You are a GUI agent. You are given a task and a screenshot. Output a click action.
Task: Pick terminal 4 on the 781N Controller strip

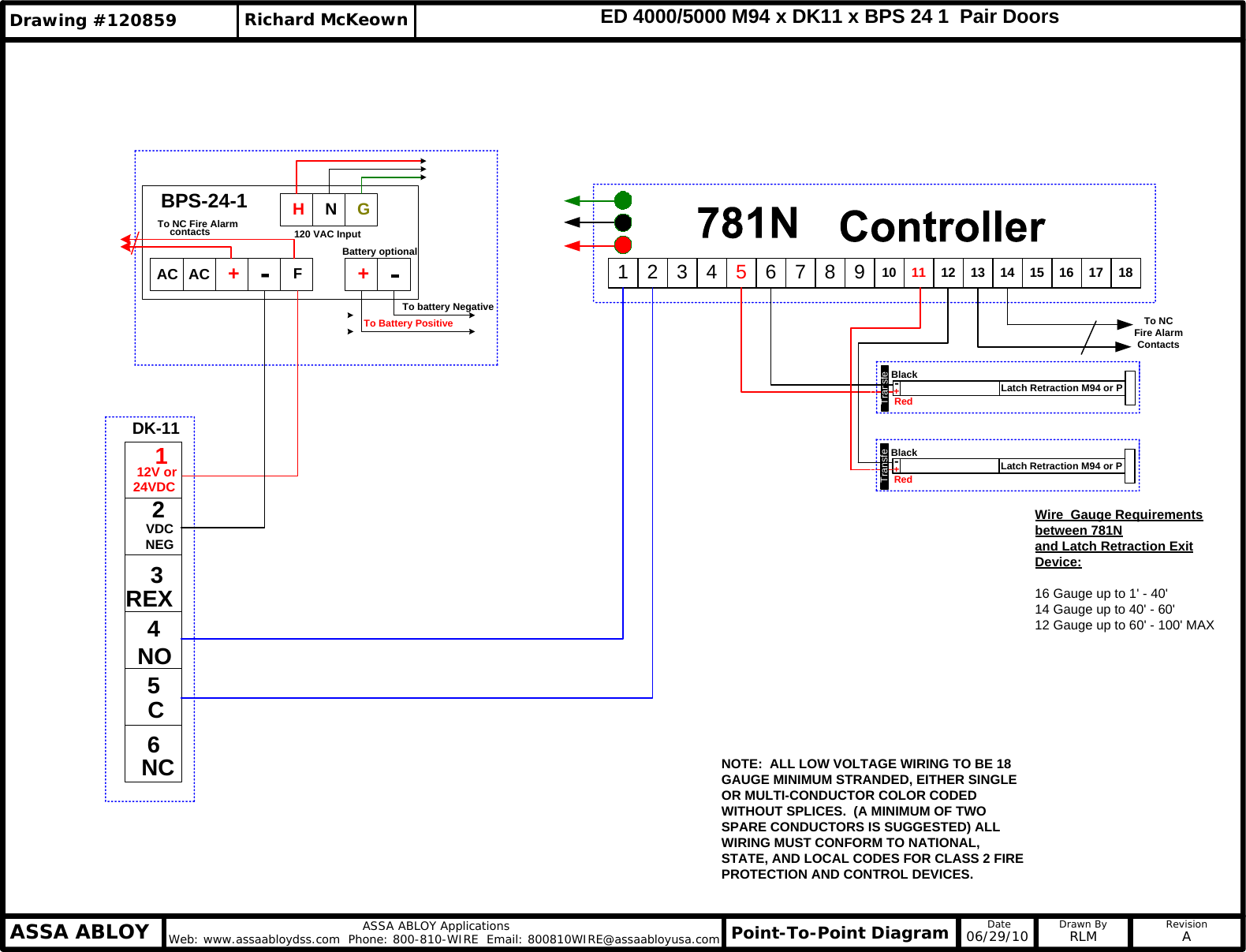[711, 273]
